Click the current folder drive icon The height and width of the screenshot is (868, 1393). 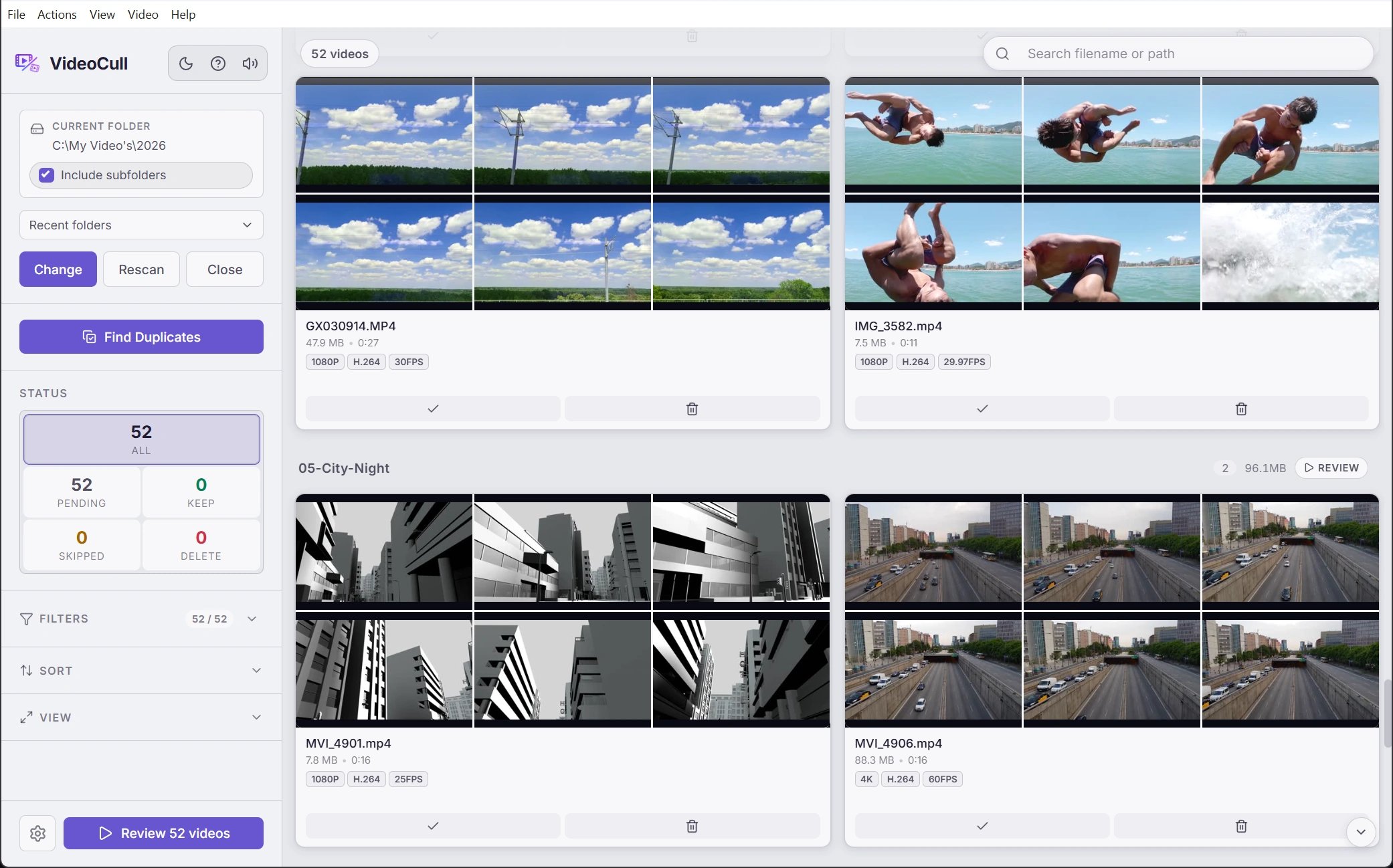point(37,128)
